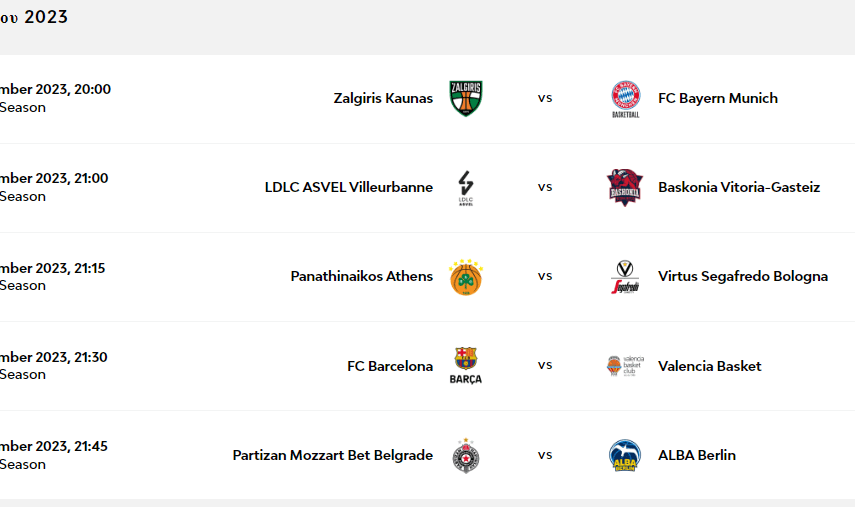Open Virtus Segafredo Bologna team link
The image size is (855, 507).
click(x=742, y=276)
